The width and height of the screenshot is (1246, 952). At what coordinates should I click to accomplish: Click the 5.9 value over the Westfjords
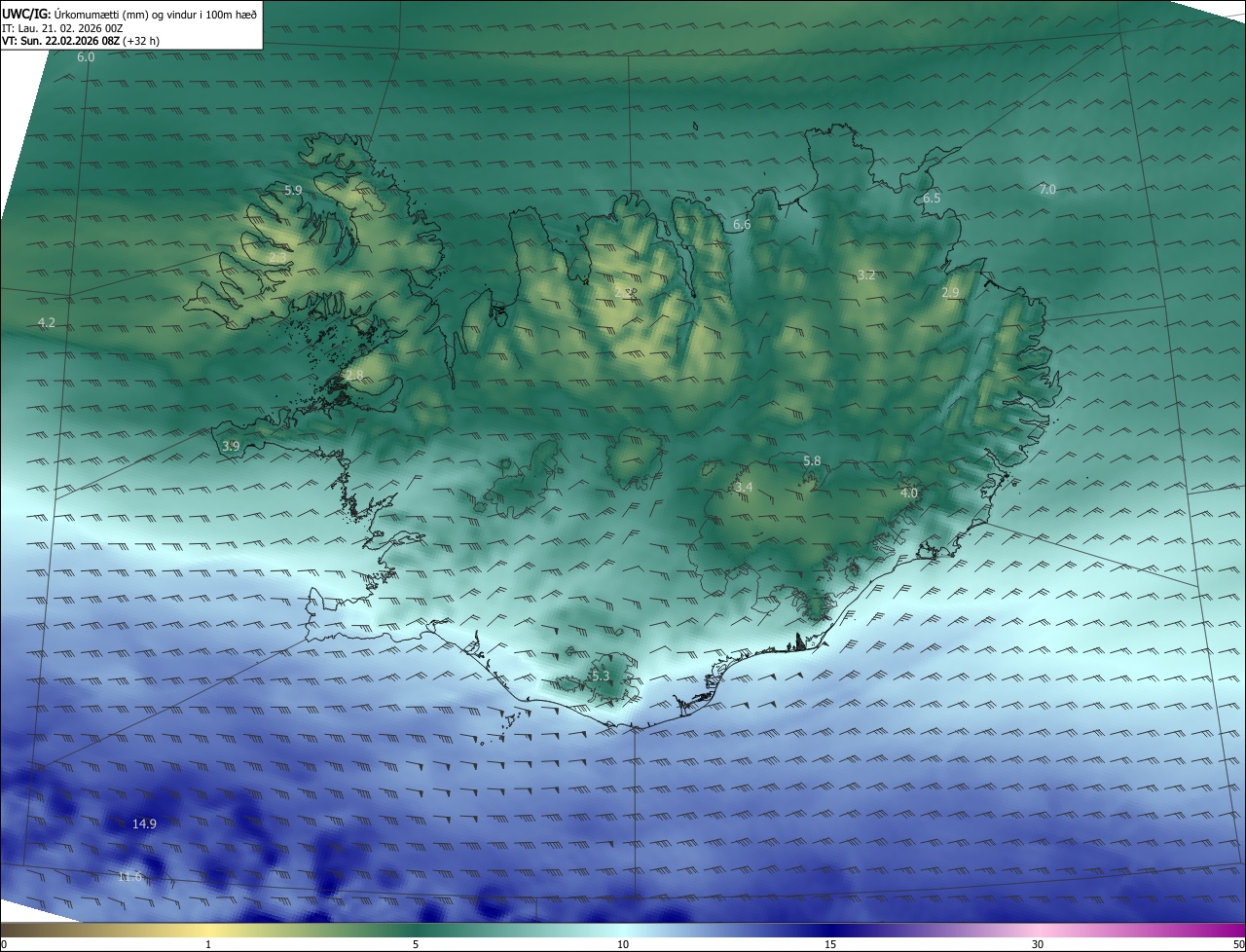(x=293, y=190)
